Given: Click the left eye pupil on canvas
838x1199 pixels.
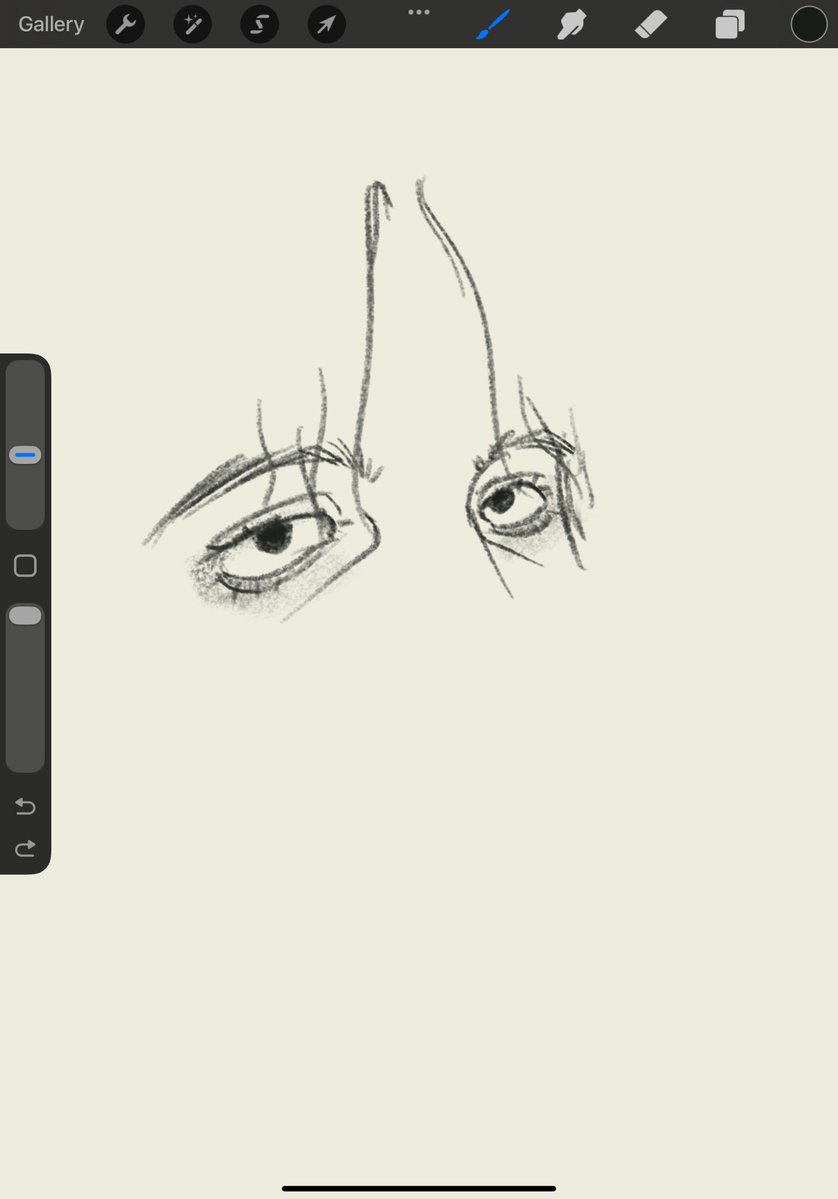Looking at the screenshot, I should [272, 535].
